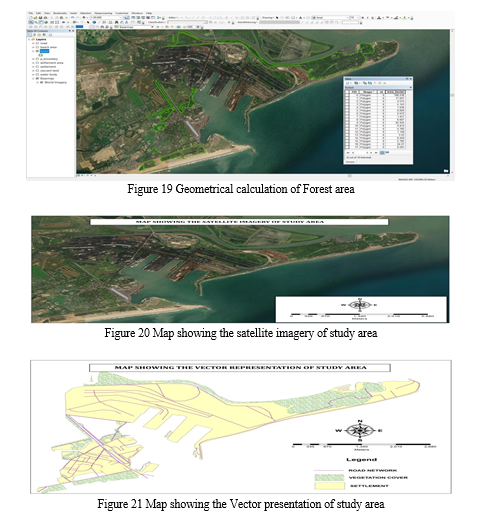480x517 pixels.
Task: Open the Drawing menu button
Action: [x=268, y=17]
